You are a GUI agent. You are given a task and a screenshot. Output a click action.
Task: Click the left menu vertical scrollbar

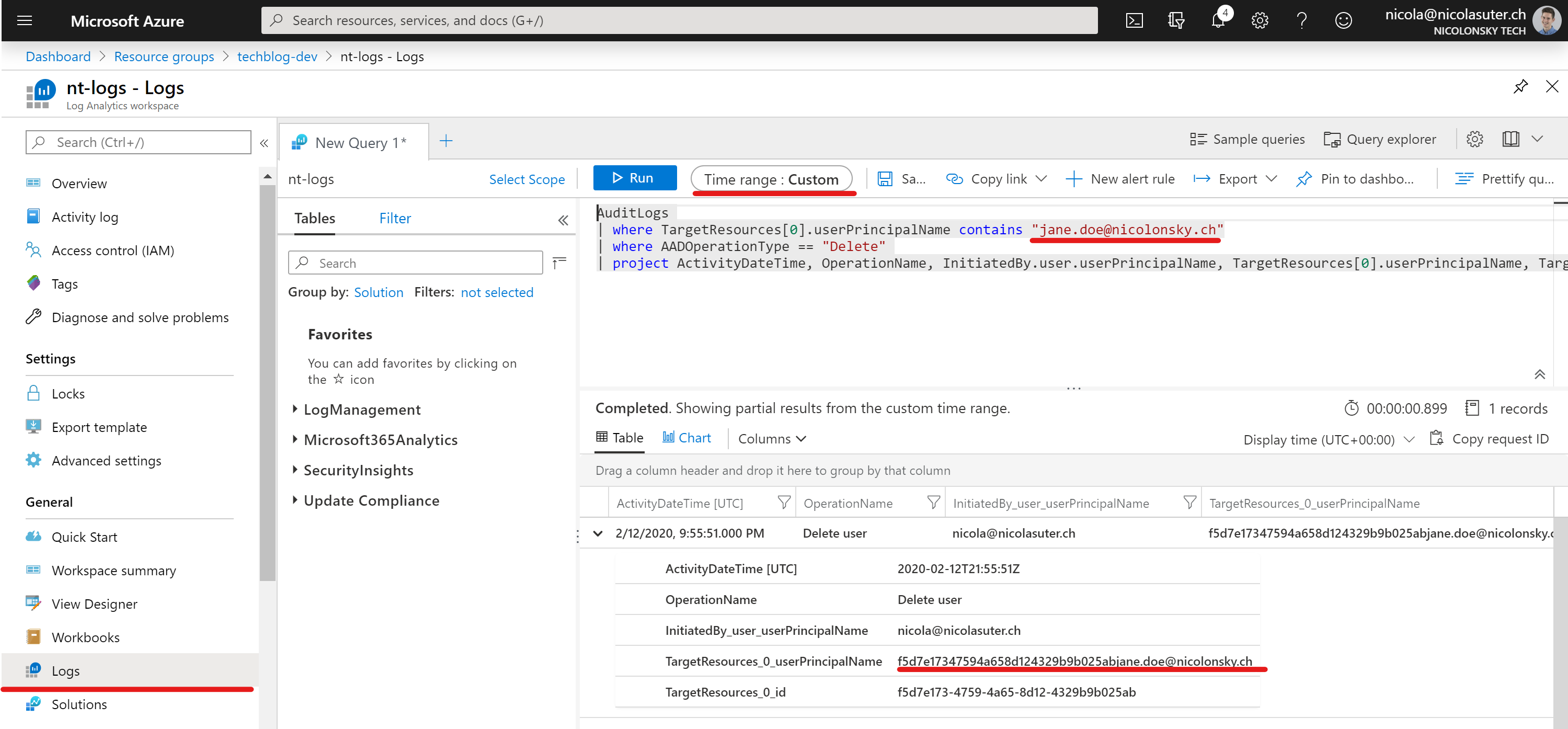[x=267, y=384]
